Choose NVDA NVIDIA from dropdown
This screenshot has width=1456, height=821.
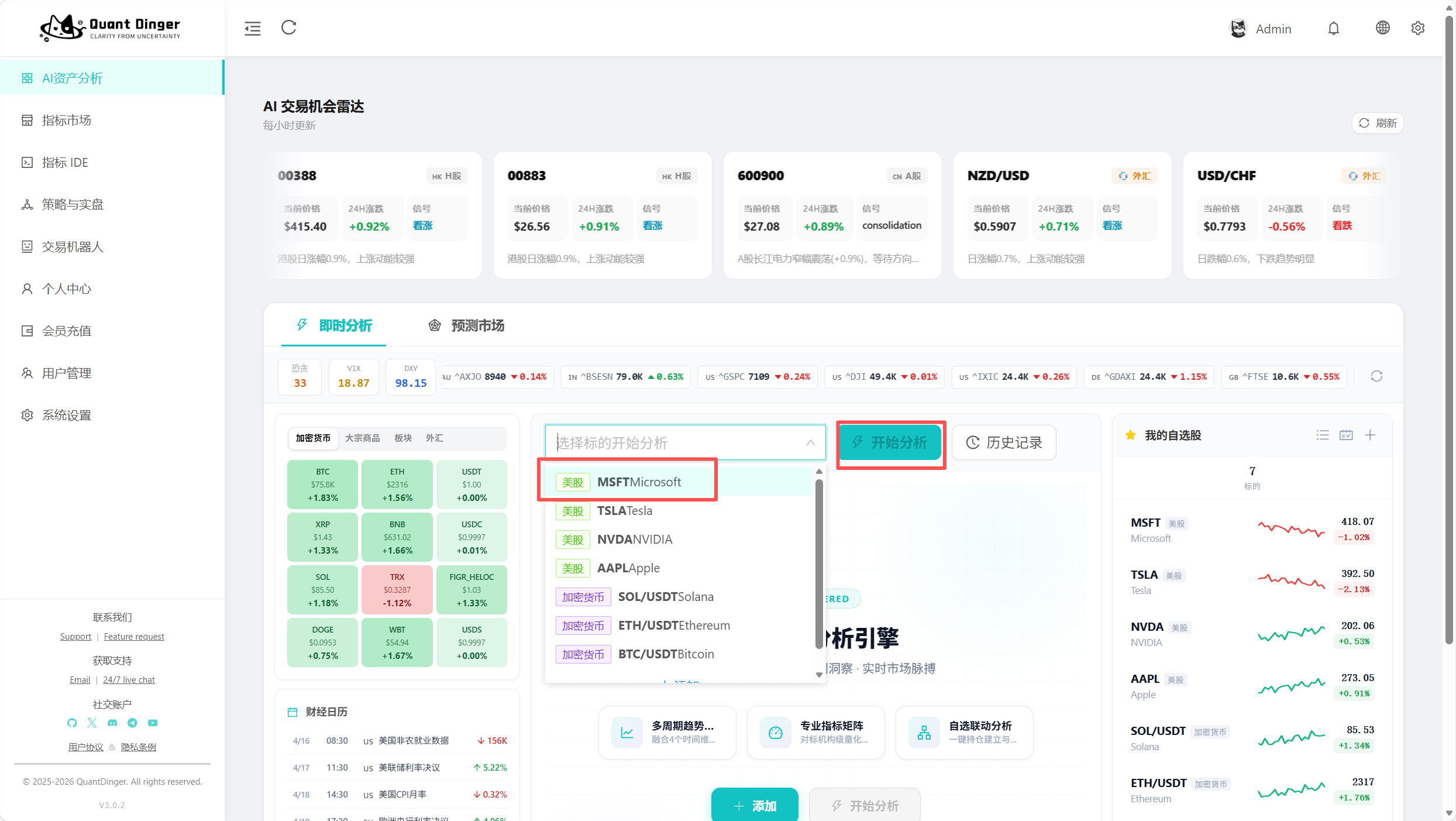click(x=680, y=539)
